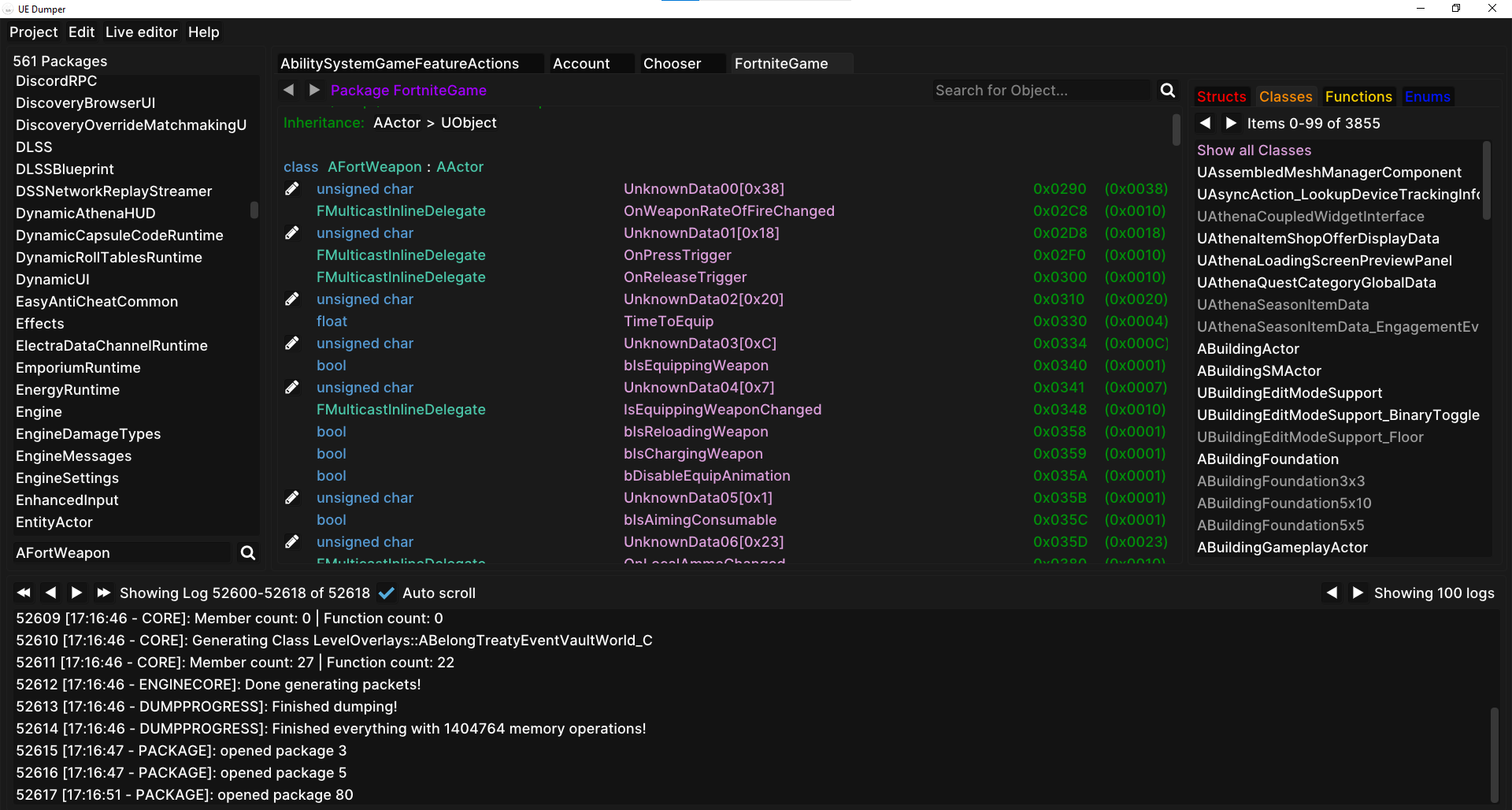This screenshot has height=810, width=1512.
Task: Click the pencil icon beside UnknownData03[0xC]
Action: (292, 343)
